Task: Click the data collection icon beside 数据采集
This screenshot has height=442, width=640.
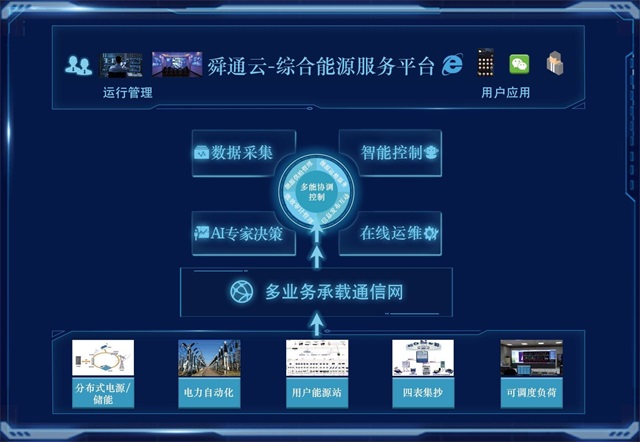Action: click(x=201, y=153)
